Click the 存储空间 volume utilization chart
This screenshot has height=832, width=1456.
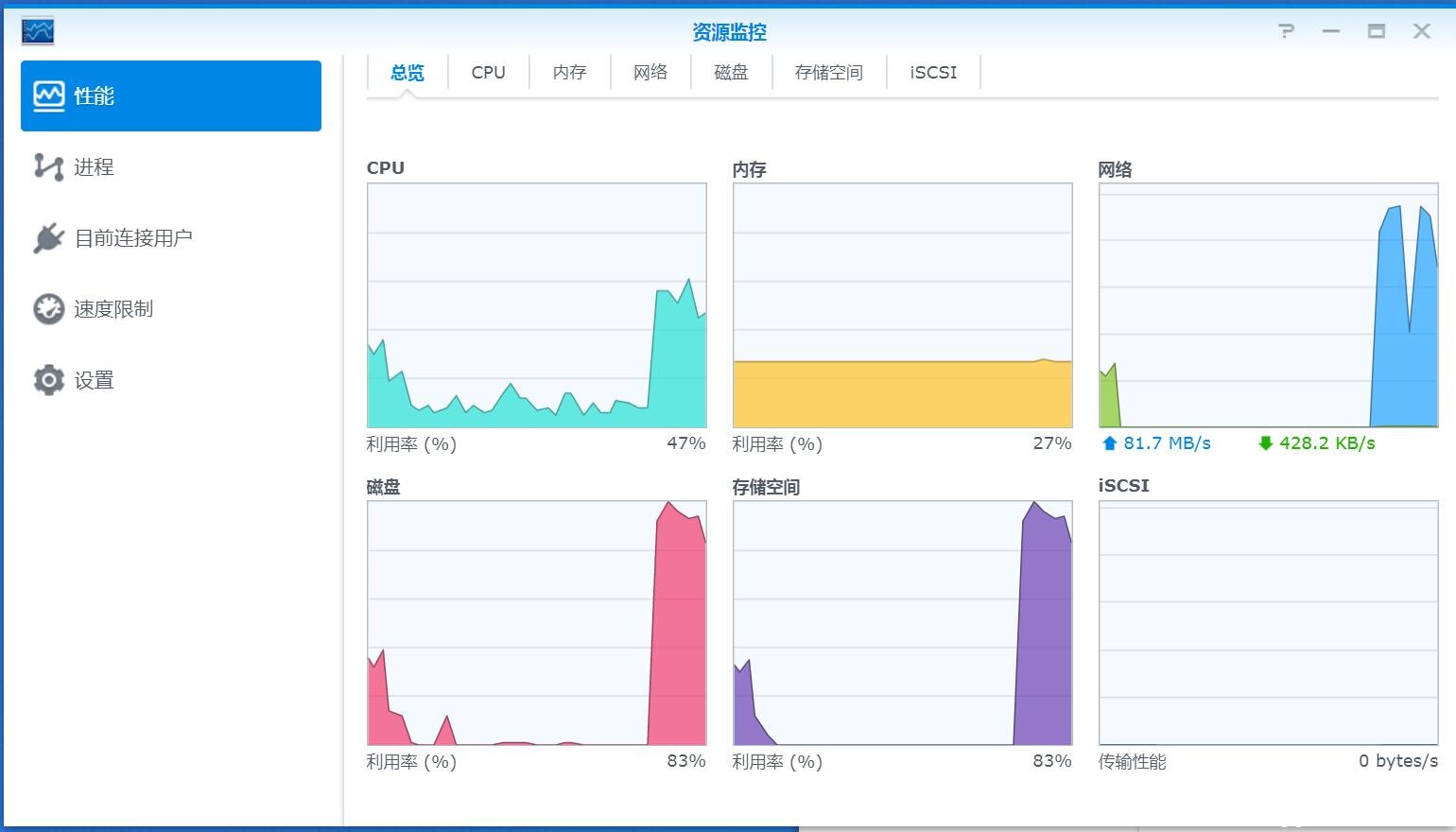903,623
